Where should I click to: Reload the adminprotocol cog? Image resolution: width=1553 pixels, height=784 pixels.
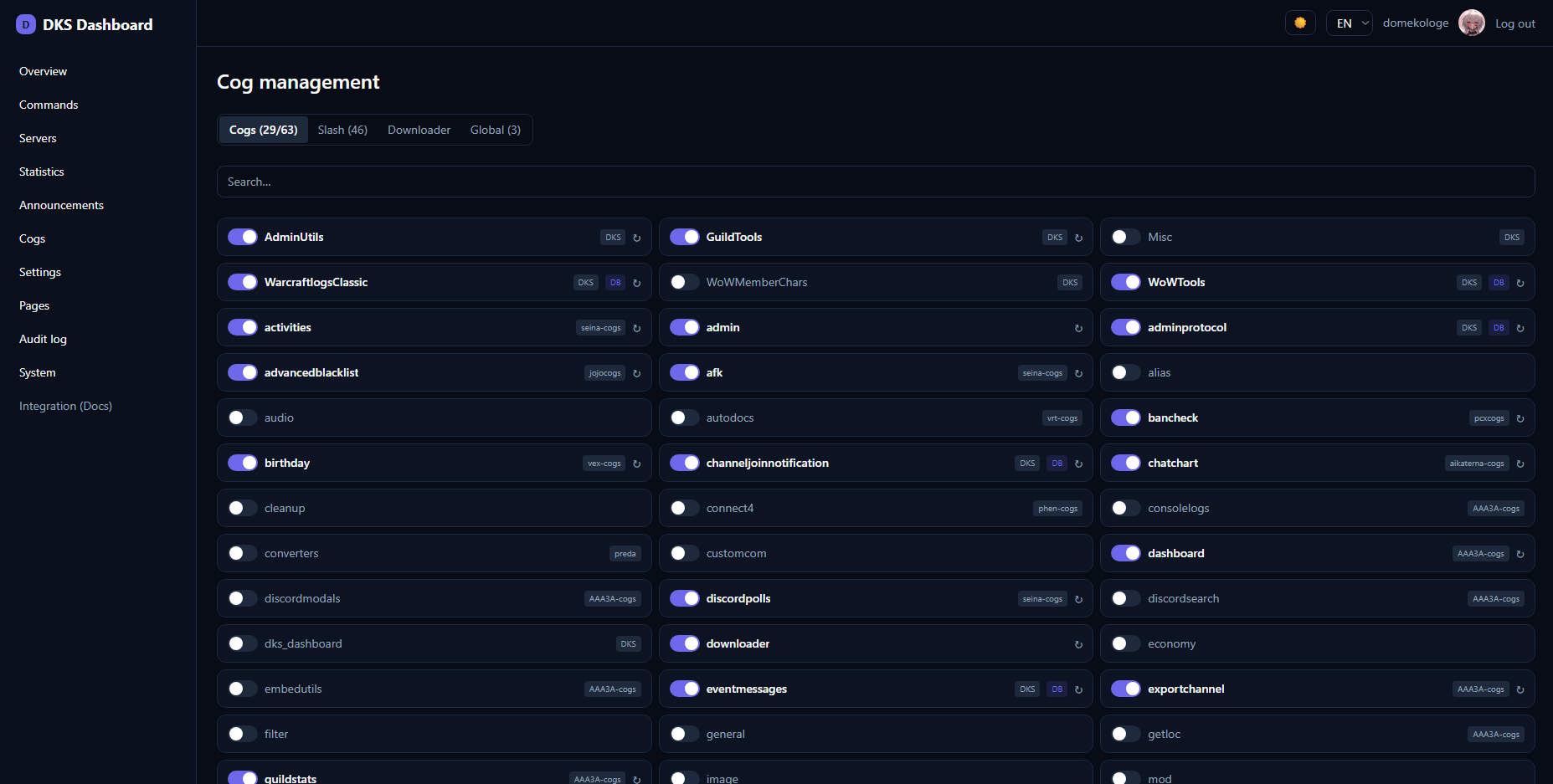click(x=1520, y=328)
